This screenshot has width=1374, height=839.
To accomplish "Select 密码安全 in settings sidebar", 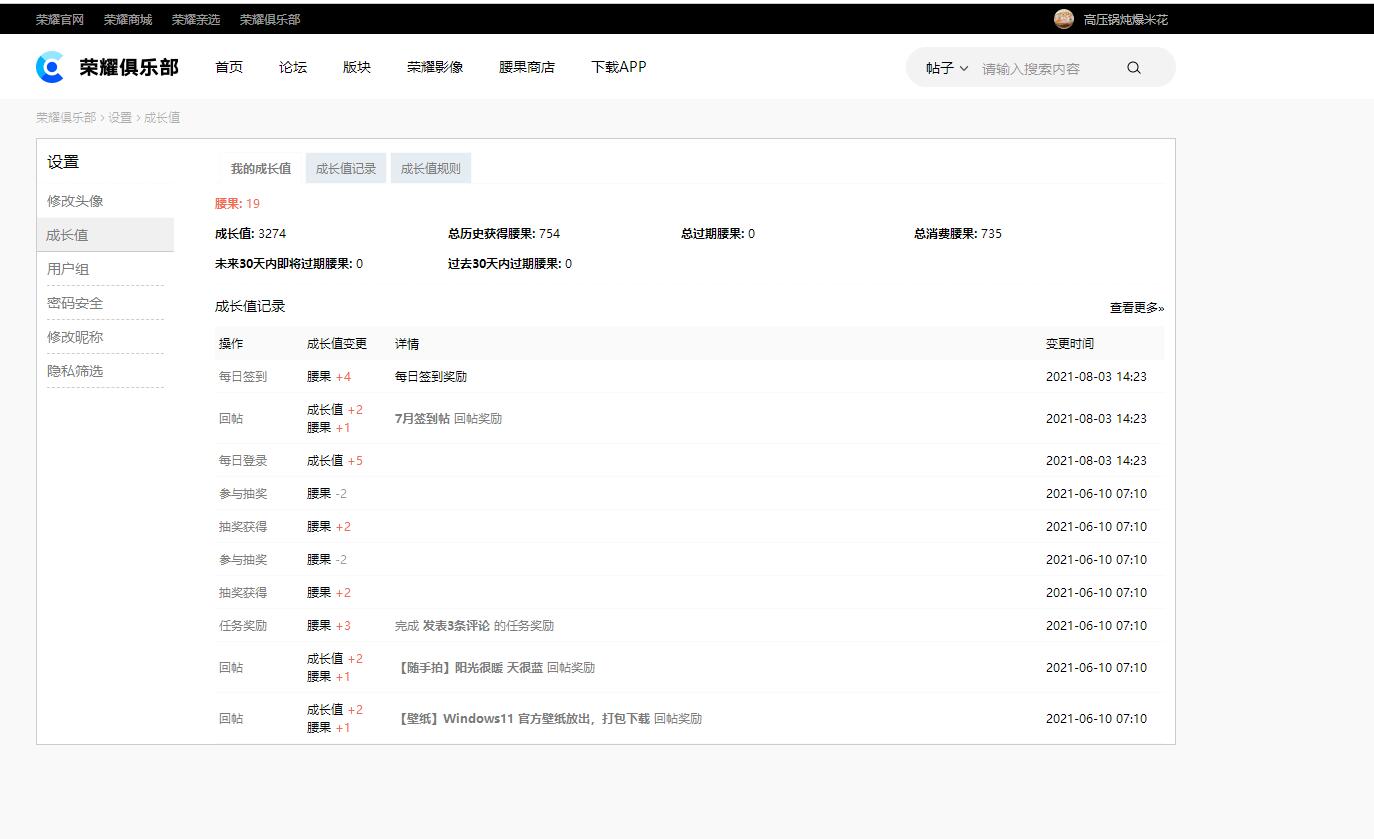I will (75, 303).
